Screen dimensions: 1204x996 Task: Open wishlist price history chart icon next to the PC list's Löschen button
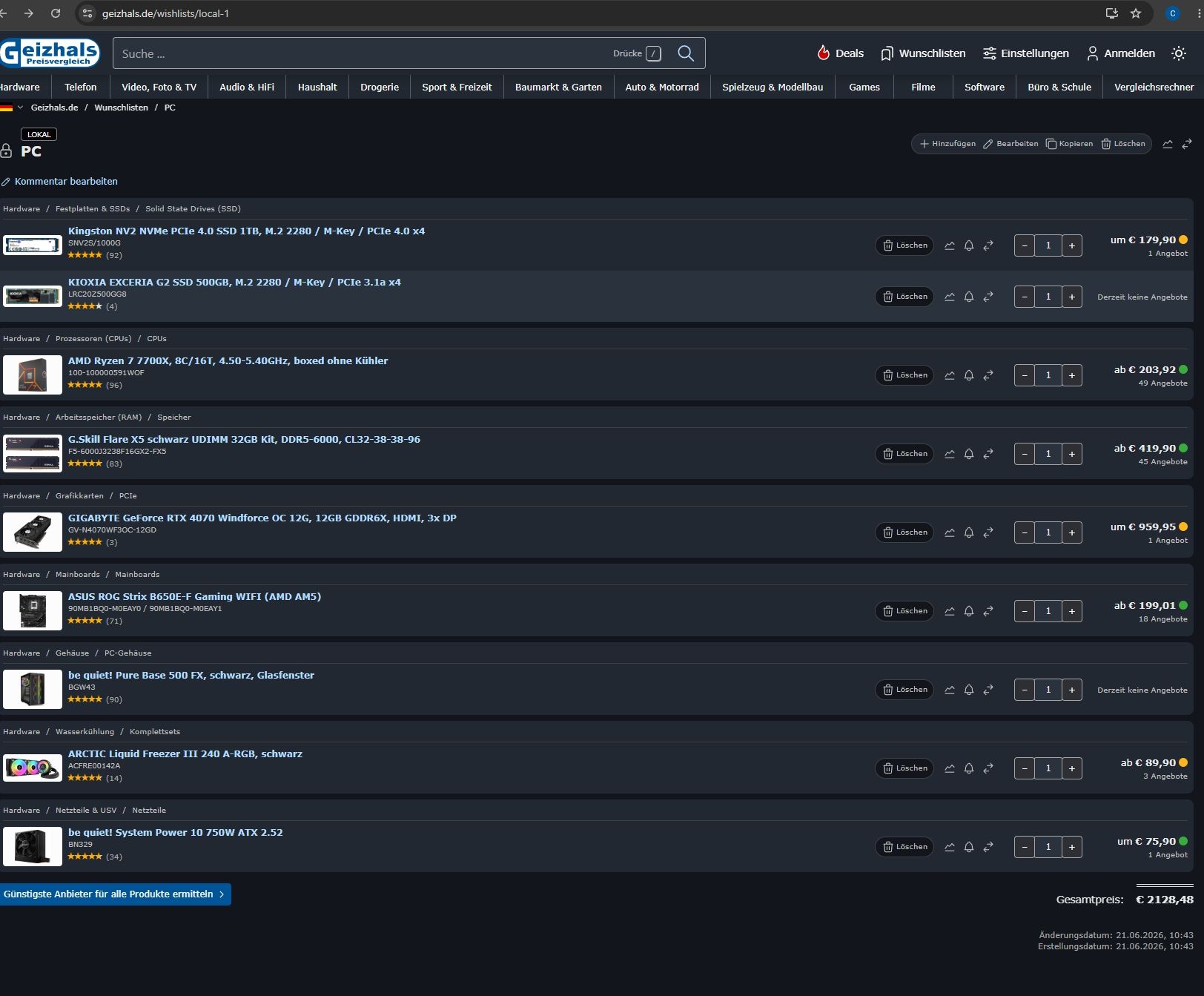pyautogui.click(x=1168, y=144)
